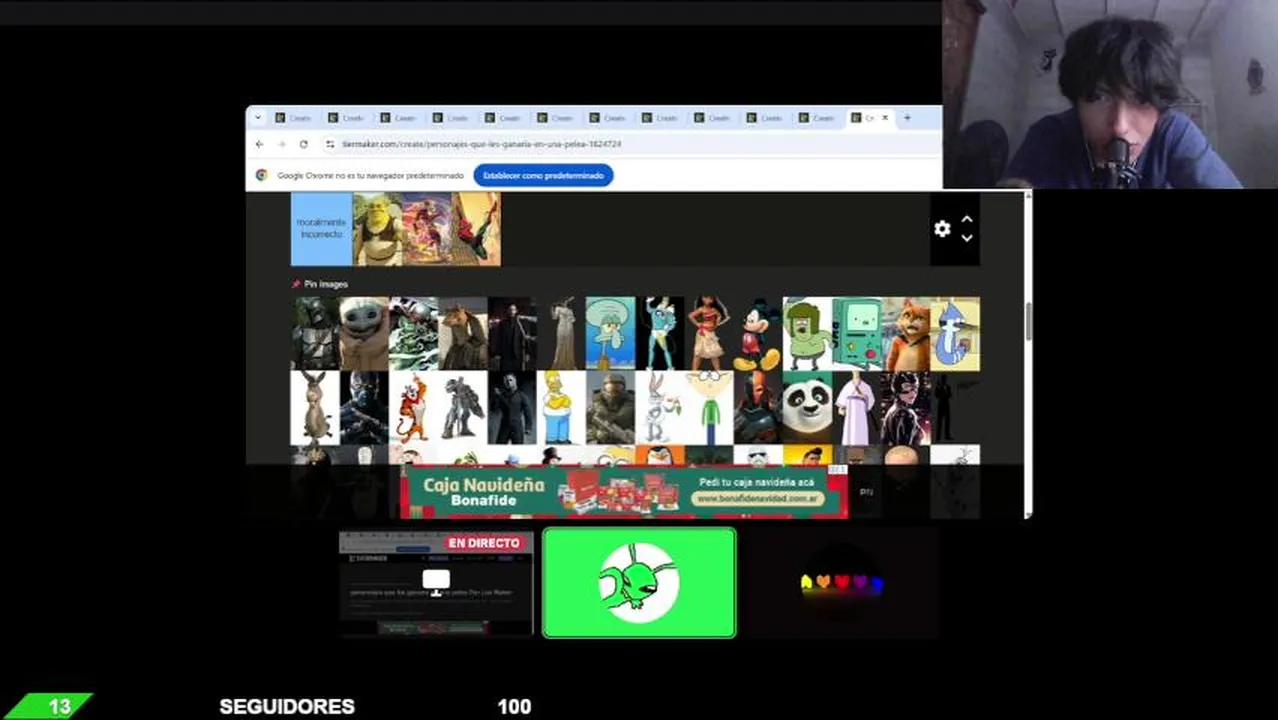This screenshot has width=1278, height=720.
Task: Pick the Squidward image
Action: tap(610, 334)
